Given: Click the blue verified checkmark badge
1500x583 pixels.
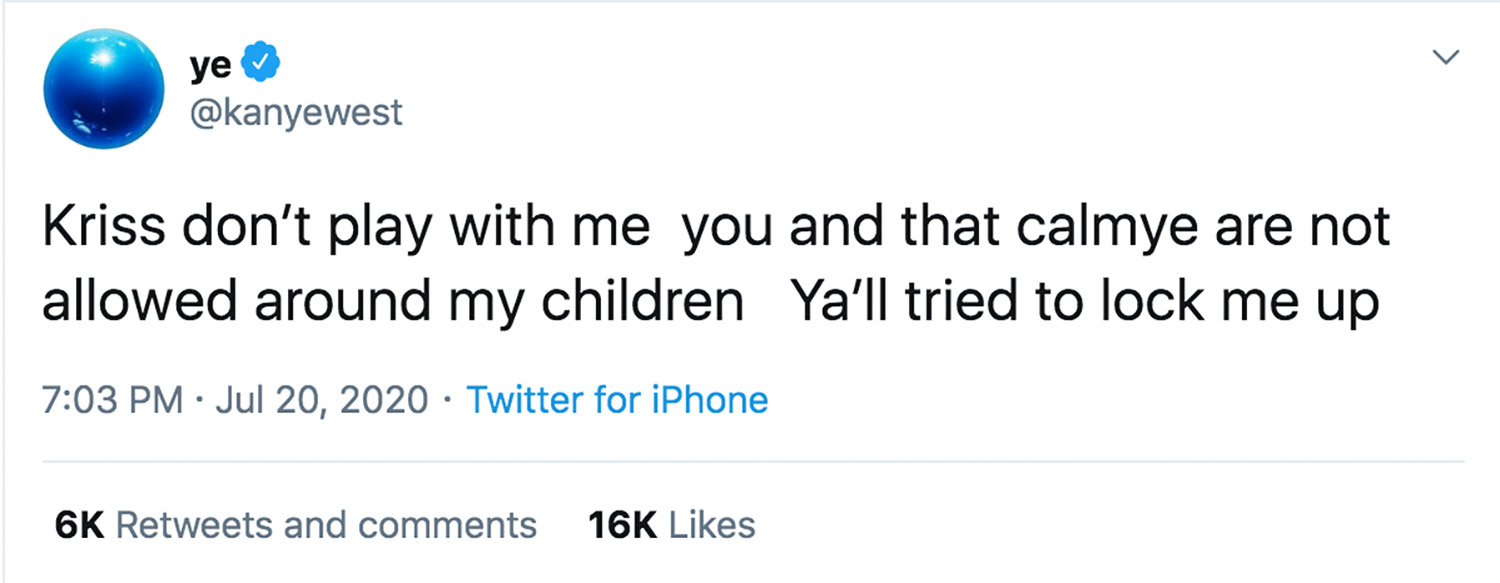Looking at the screenshot, I should tap(263, 65).
